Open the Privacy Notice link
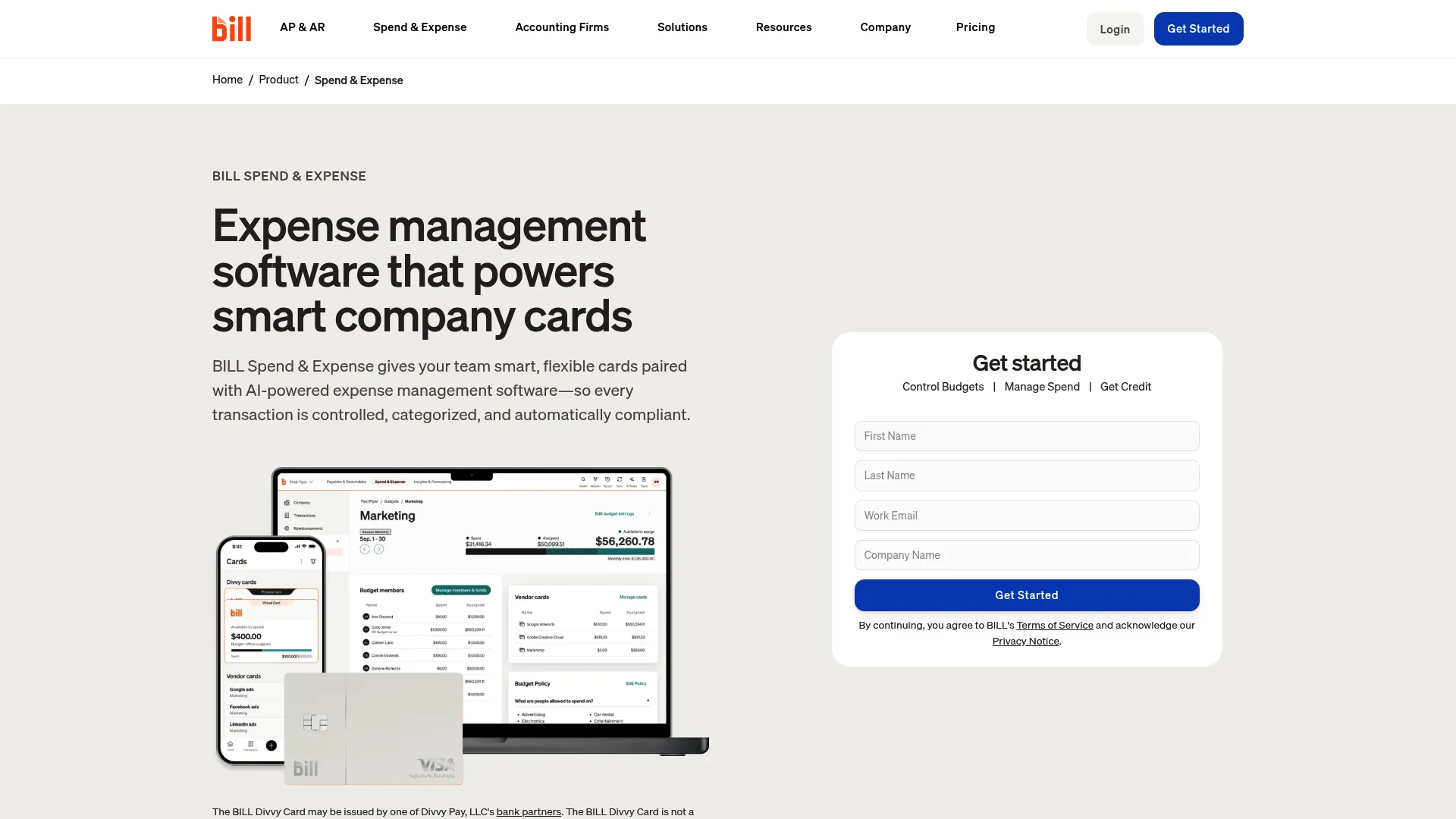Screen dimensions: 1456x819 click(x=1025, y=642)
